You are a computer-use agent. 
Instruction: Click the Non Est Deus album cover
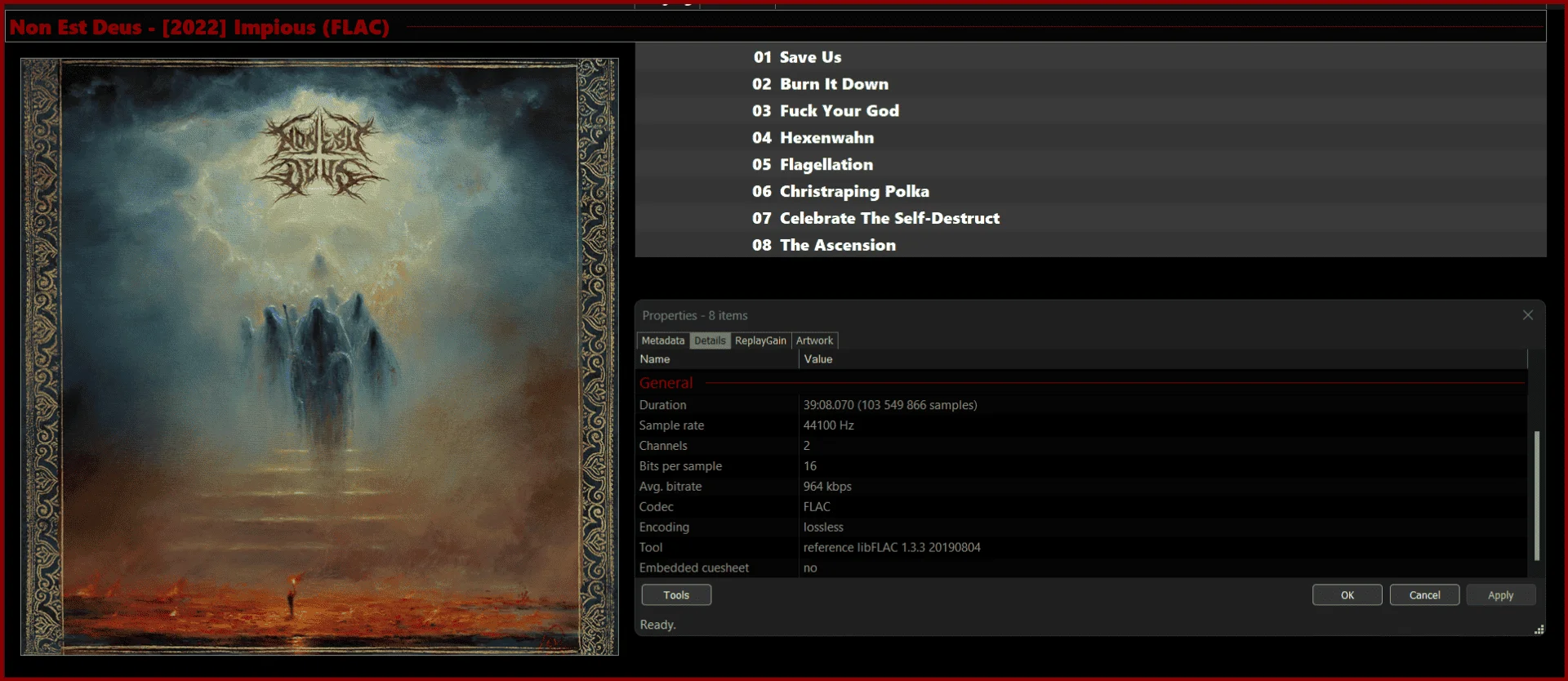(319, 357)
